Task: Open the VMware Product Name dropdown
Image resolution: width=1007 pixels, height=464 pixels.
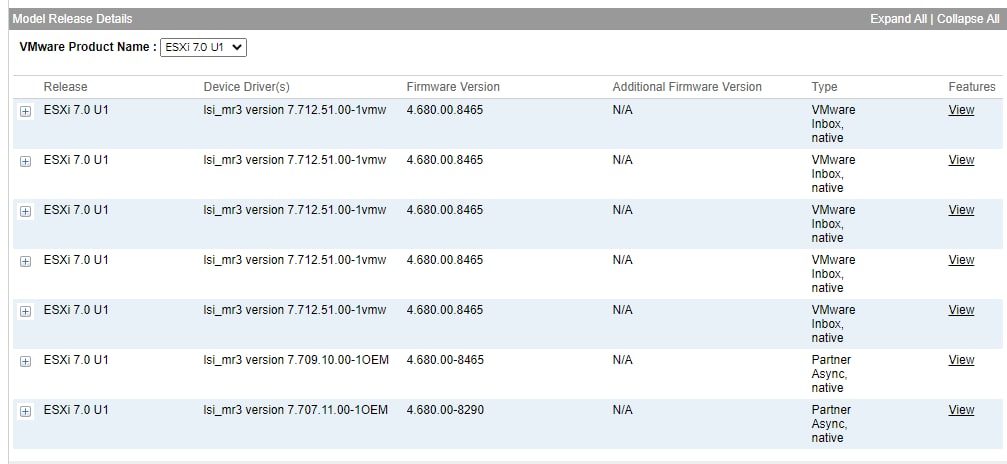Action: point(204,47)
